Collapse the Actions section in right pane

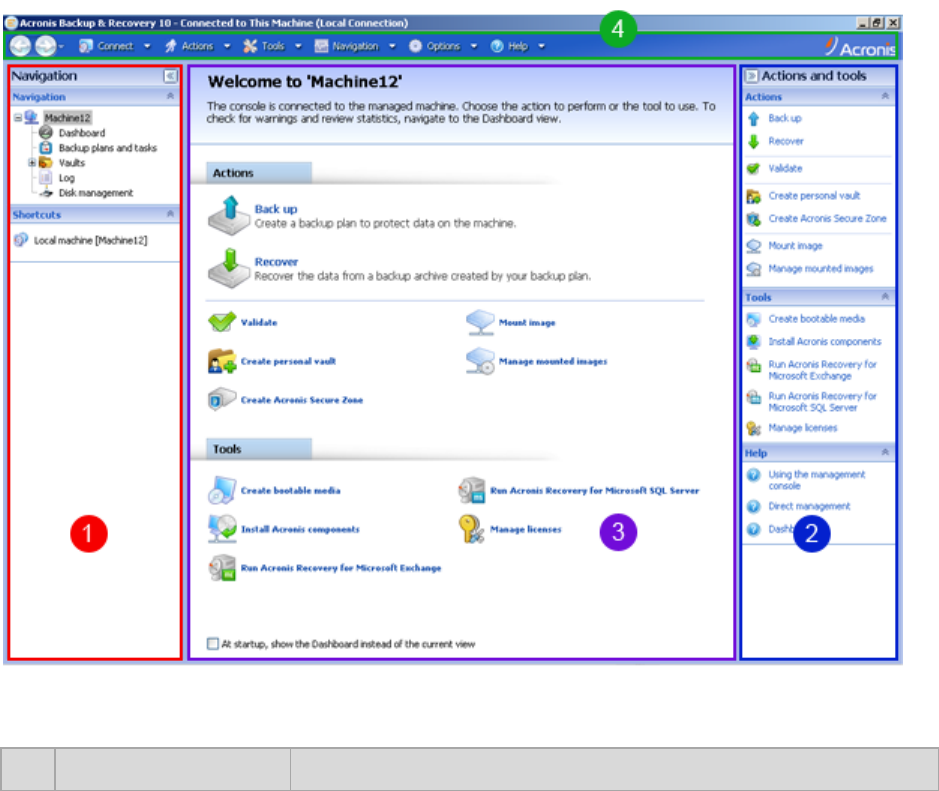click(x=885, y=96)
